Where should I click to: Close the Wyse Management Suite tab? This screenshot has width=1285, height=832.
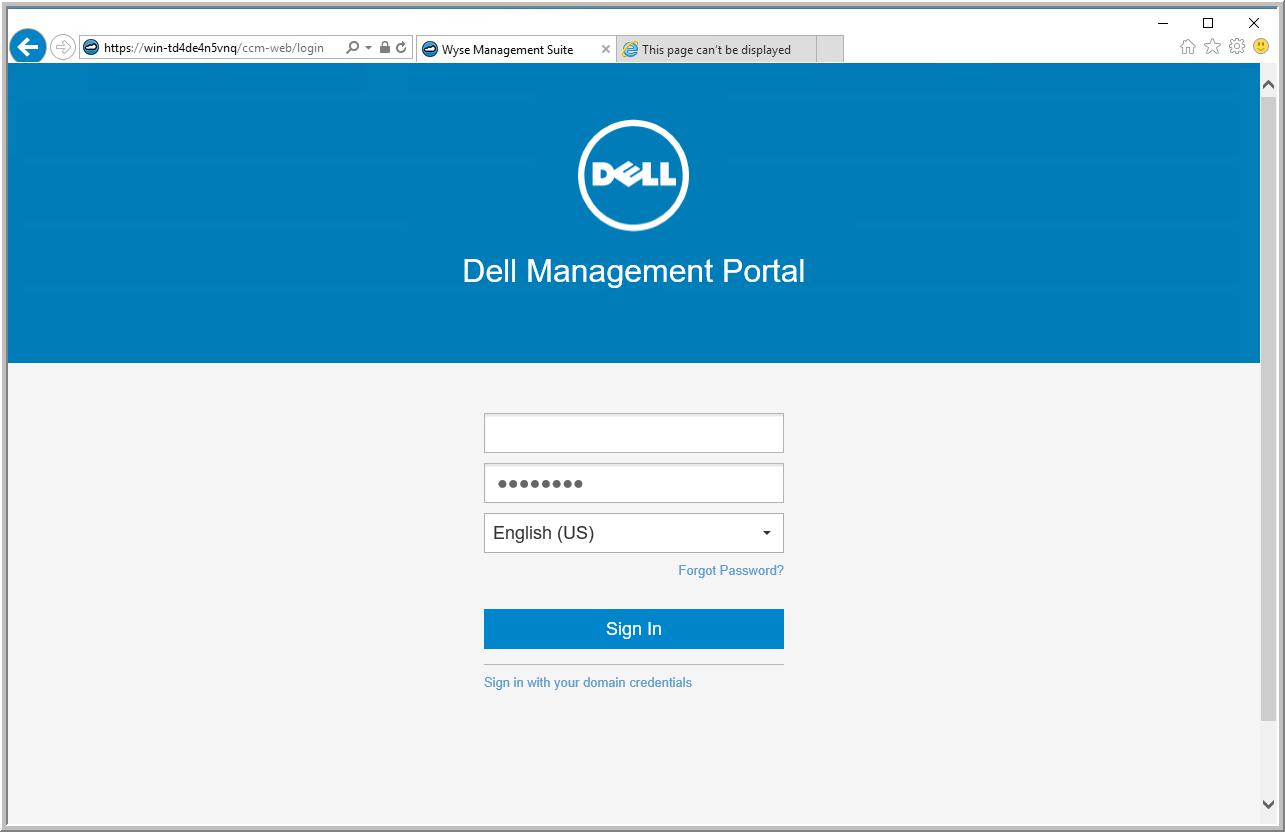pyautogui.click(x=605, y=49)
